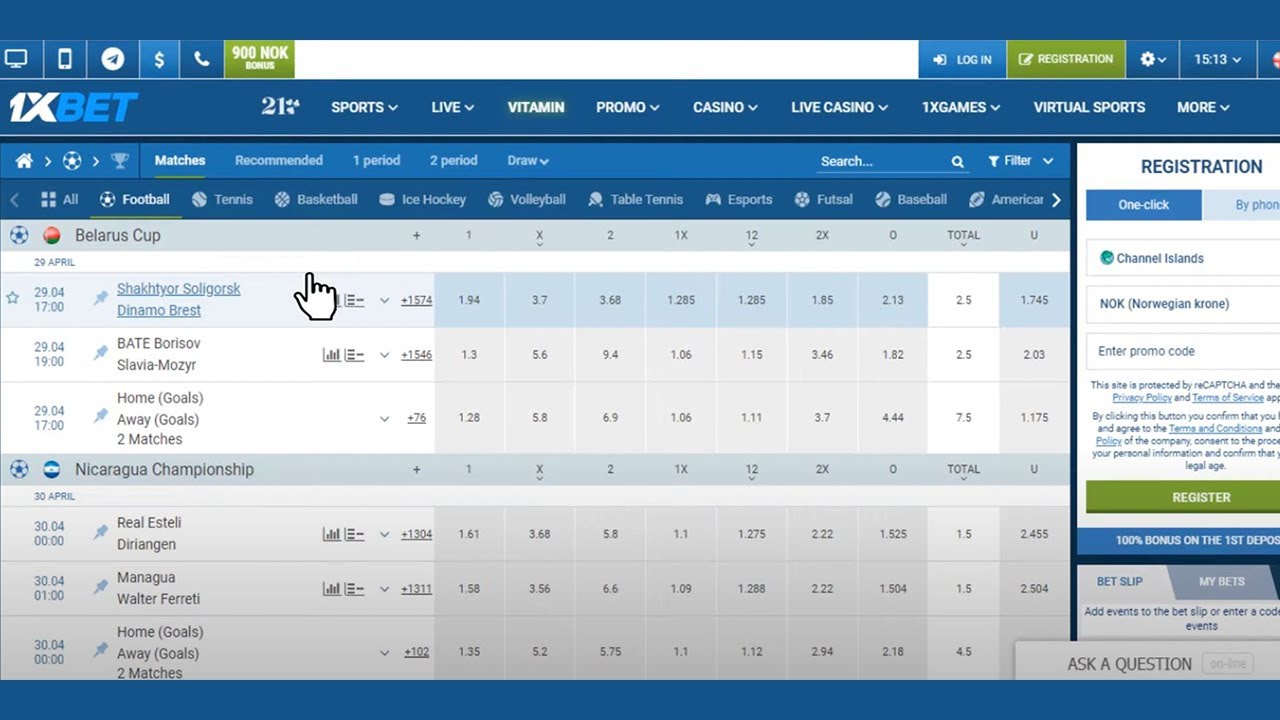Open Channel Islands country selector
Viewport: 1280px width, 720px height.
(1183, 258)
